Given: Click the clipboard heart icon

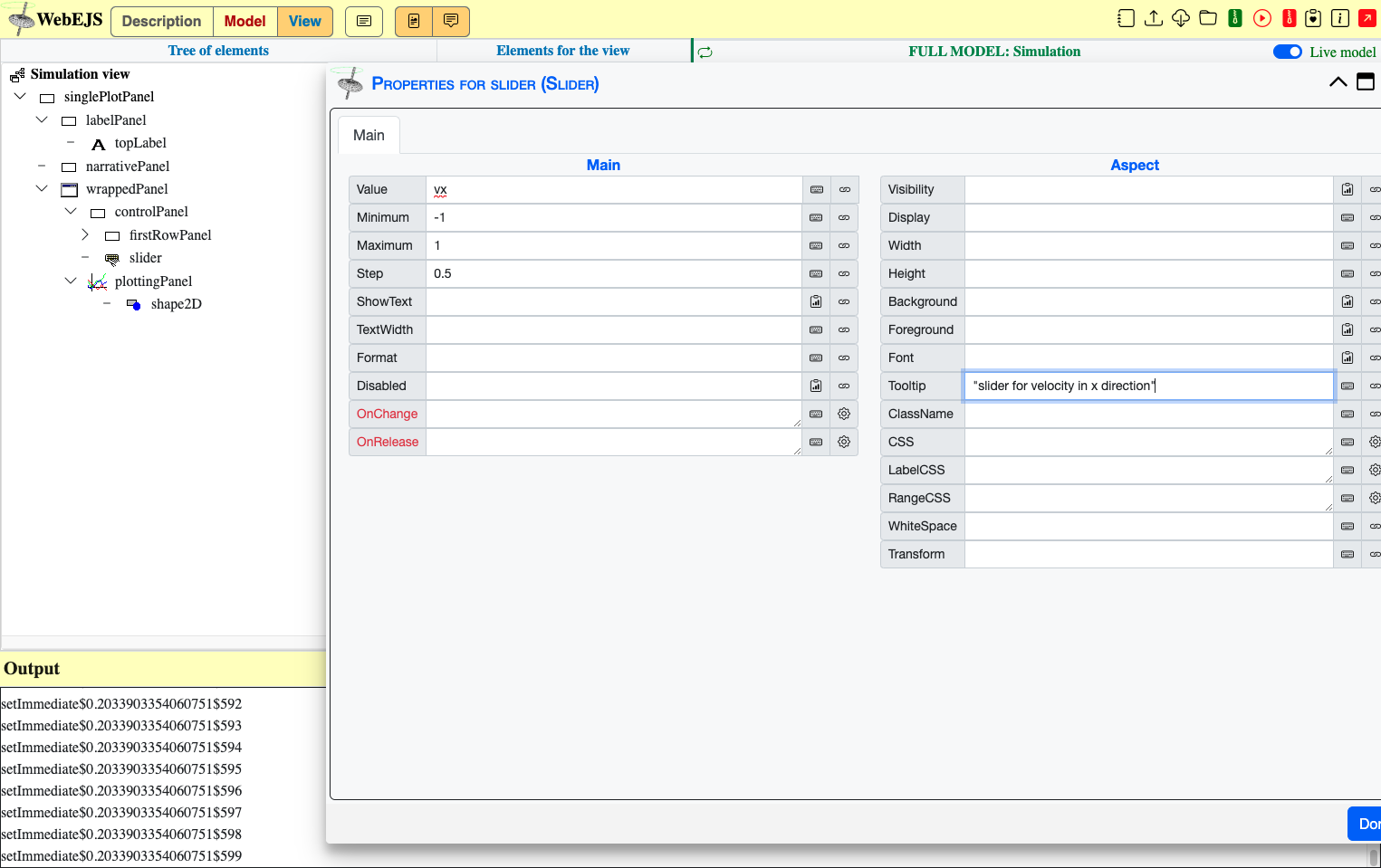Looking at the screenshot, I should [x=1313, y=18].
